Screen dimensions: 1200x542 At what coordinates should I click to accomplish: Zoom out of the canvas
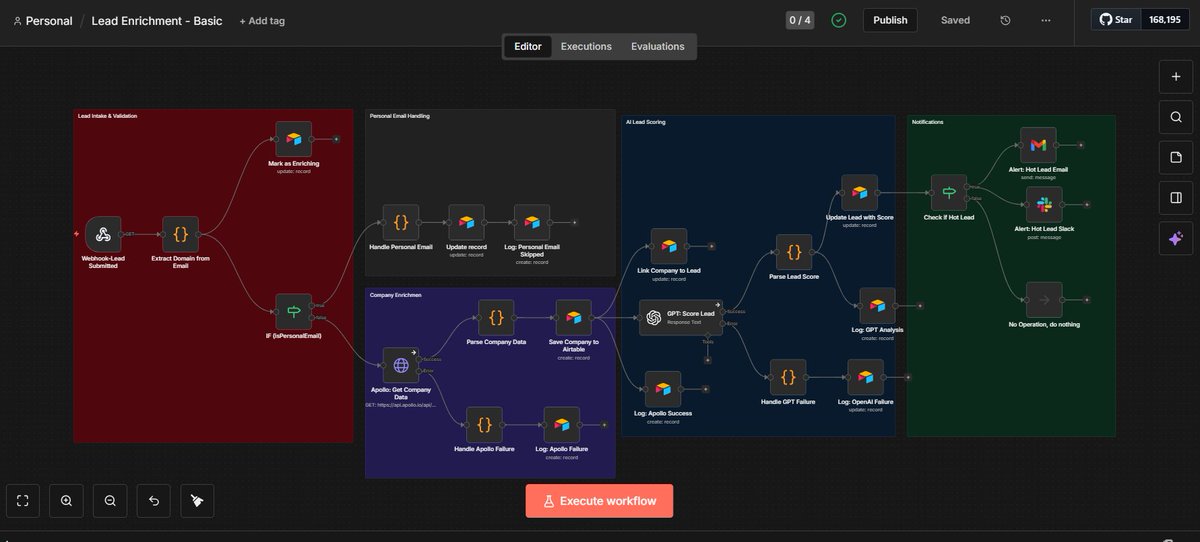(x=110, y=501)
